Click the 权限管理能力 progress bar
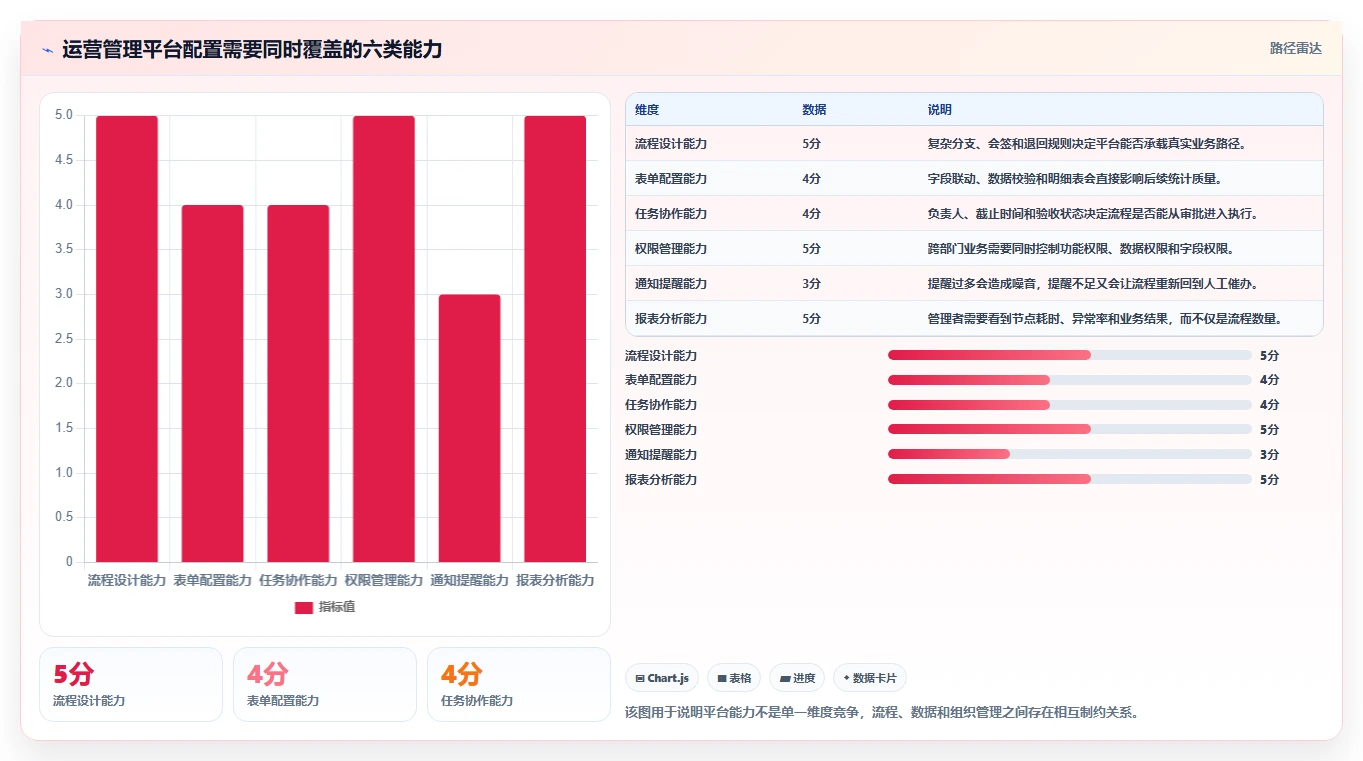This screenshot has width=1363, height=761. pyautogui.click(x=1070, y=429)
